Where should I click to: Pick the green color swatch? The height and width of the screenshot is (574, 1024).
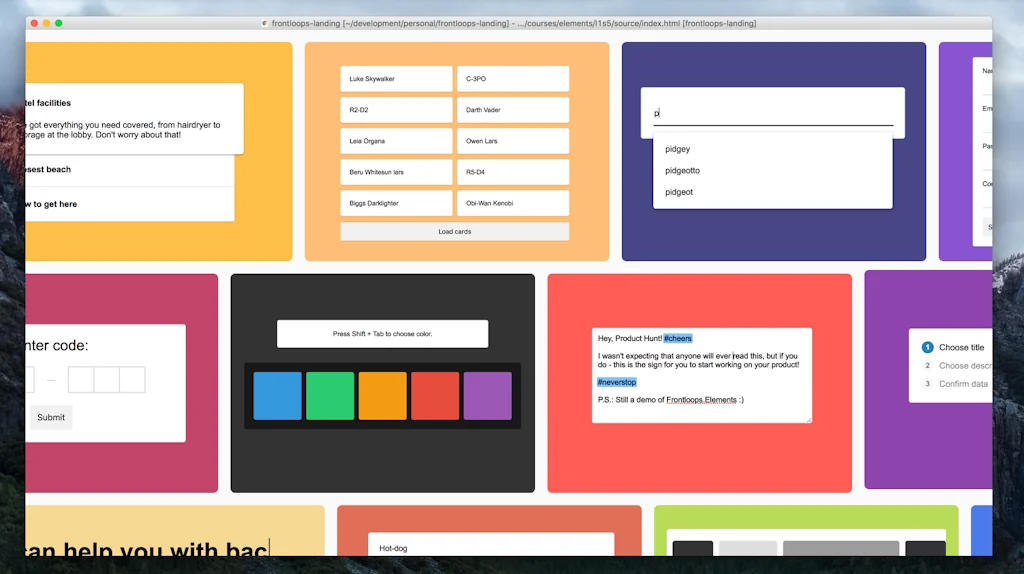click(x=330, y=396)
